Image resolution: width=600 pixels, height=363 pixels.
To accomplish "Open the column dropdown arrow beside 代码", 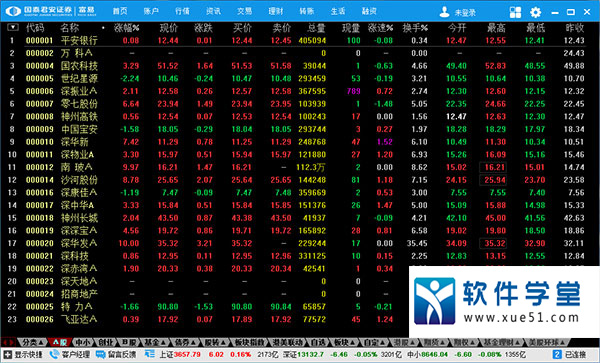I will [13, 27].
